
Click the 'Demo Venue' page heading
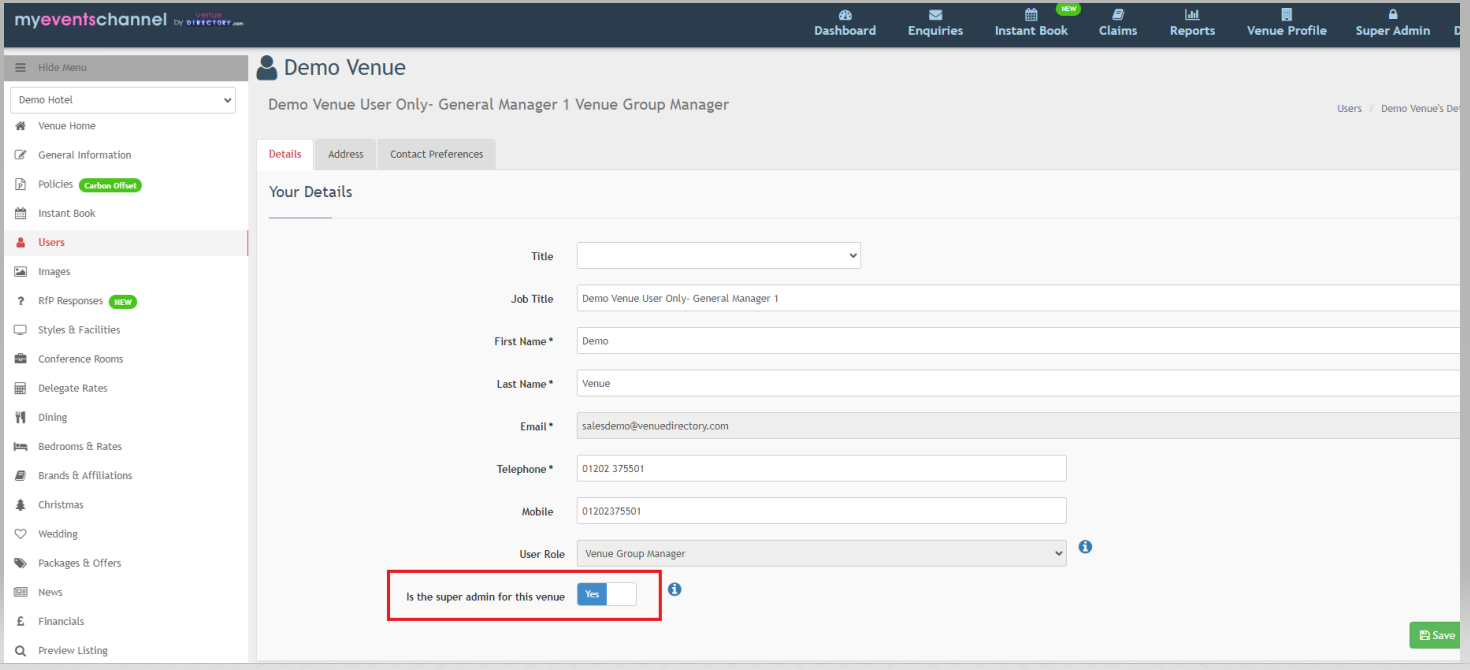[345, 68]
